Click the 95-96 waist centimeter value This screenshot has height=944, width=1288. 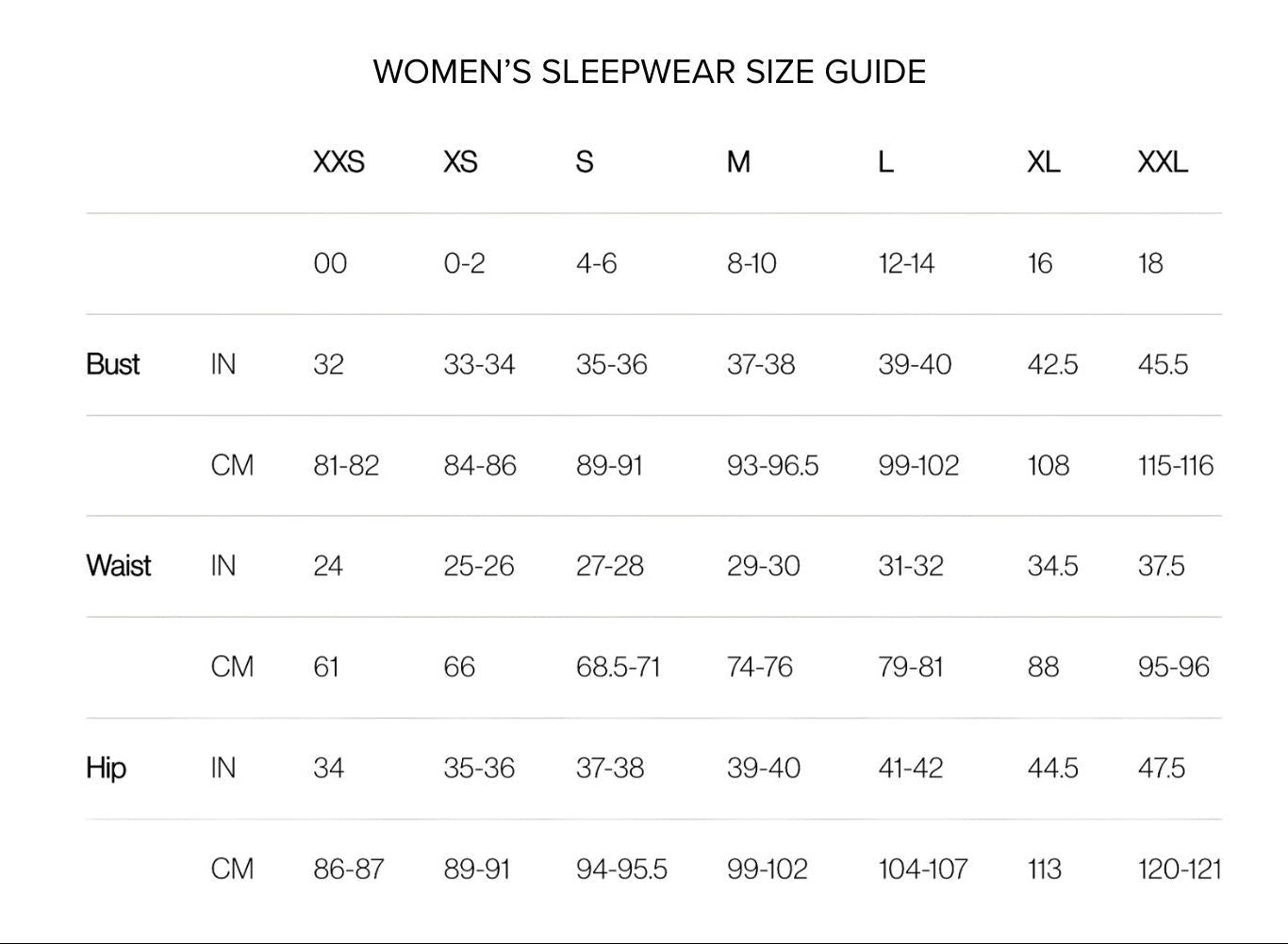tap(1173, 667)
